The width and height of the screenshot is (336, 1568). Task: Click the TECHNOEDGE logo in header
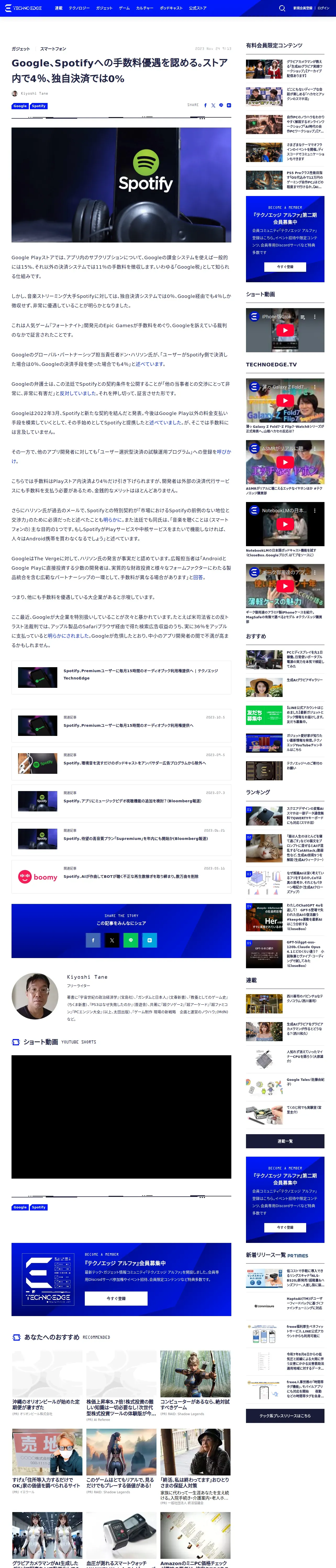(x=24, y=8)
